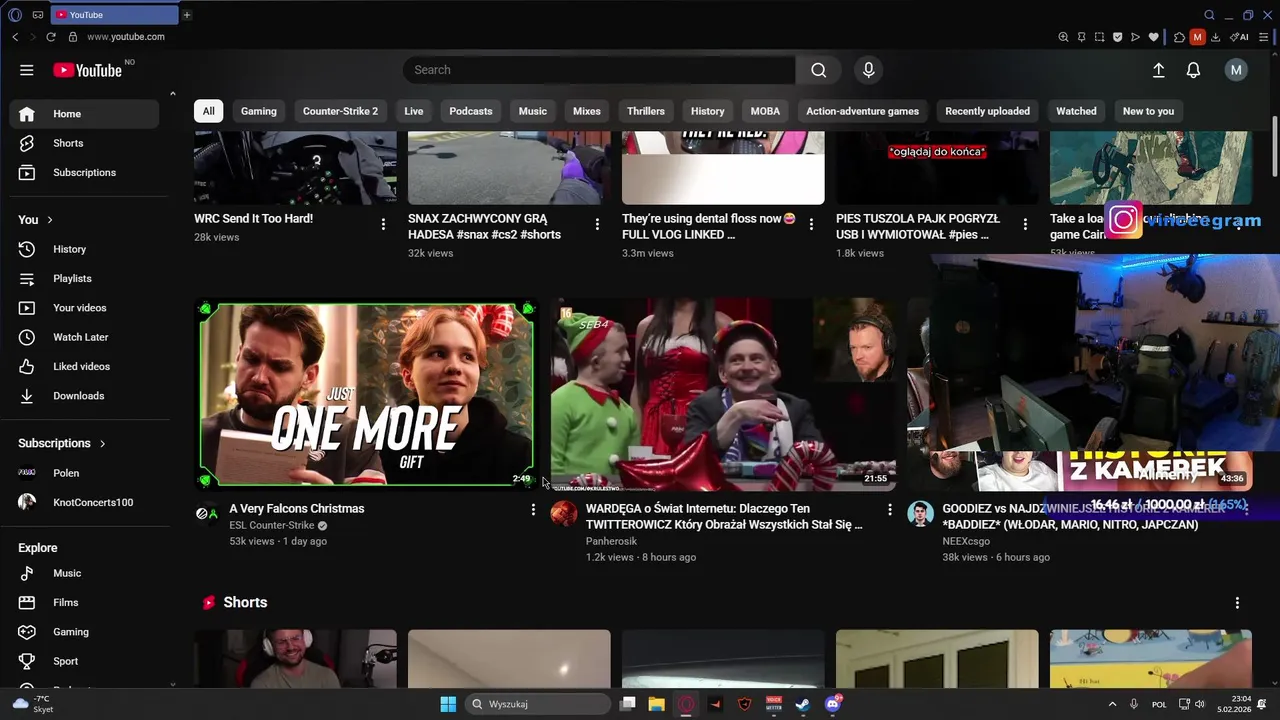Click the browser address bar URL
Image resolution: width=1280 pixels, height=720 pixels.
[x=126, y=37]
